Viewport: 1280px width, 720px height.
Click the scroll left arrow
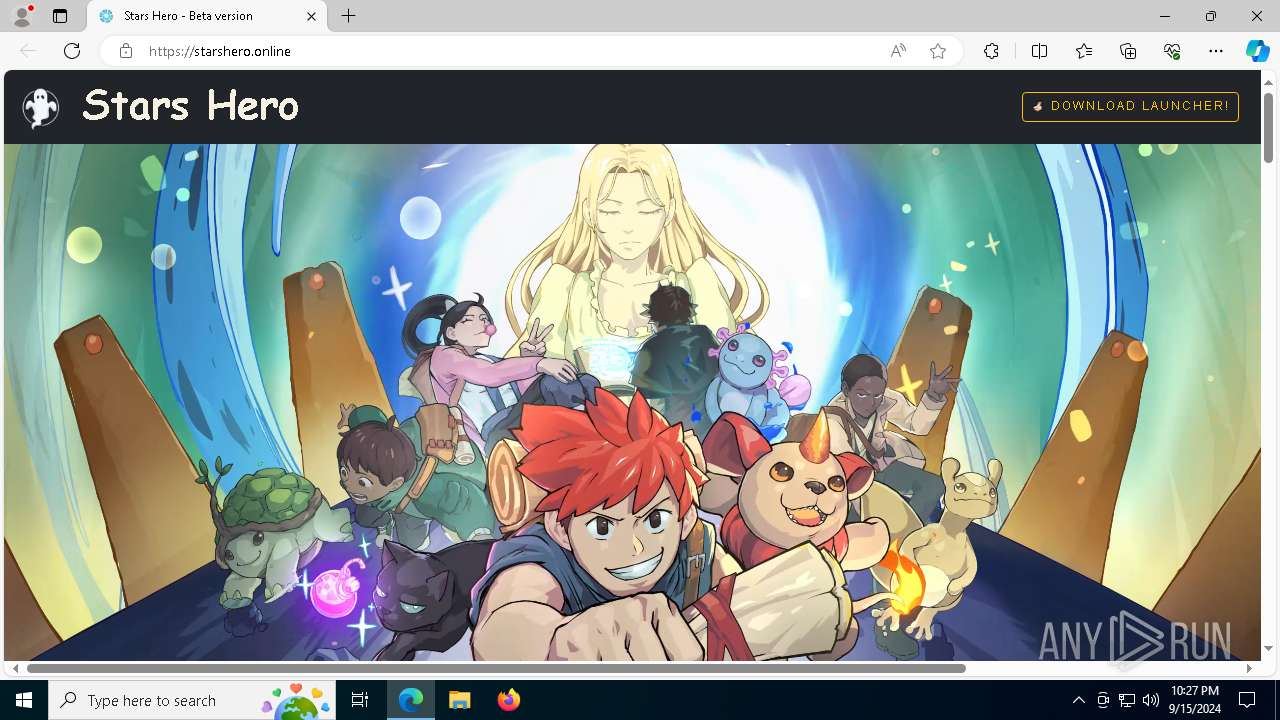14,668
